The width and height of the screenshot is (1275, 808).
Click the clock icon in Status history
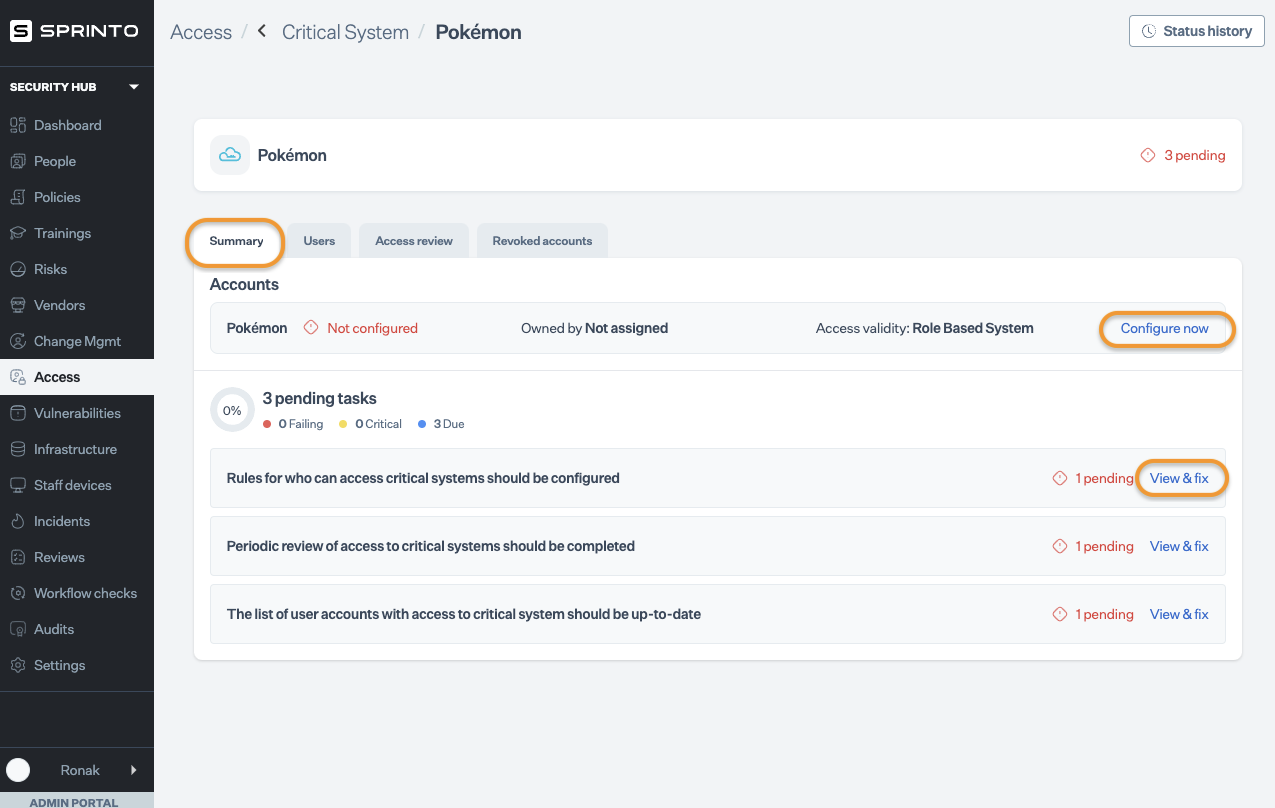1150,31
